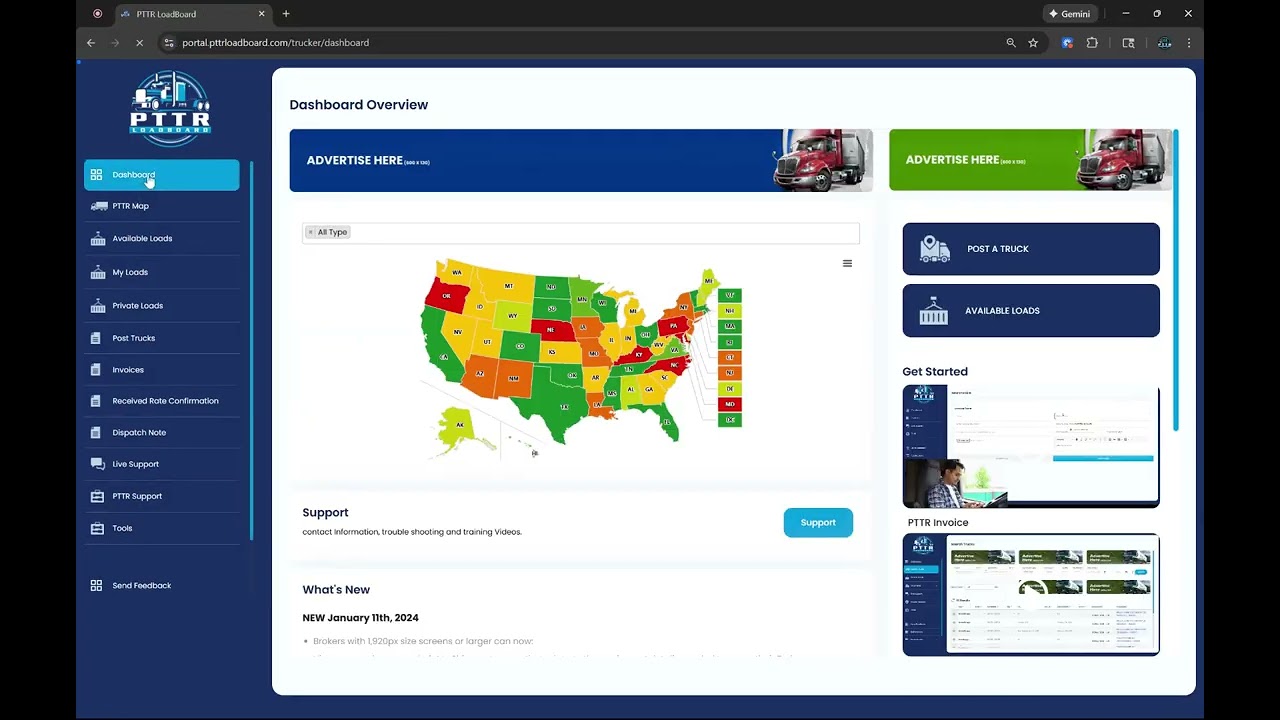Viewport: 1280px width, 720px height.
Task: Click the sidebar vertical scrollbar
Action: click(251, 350)
